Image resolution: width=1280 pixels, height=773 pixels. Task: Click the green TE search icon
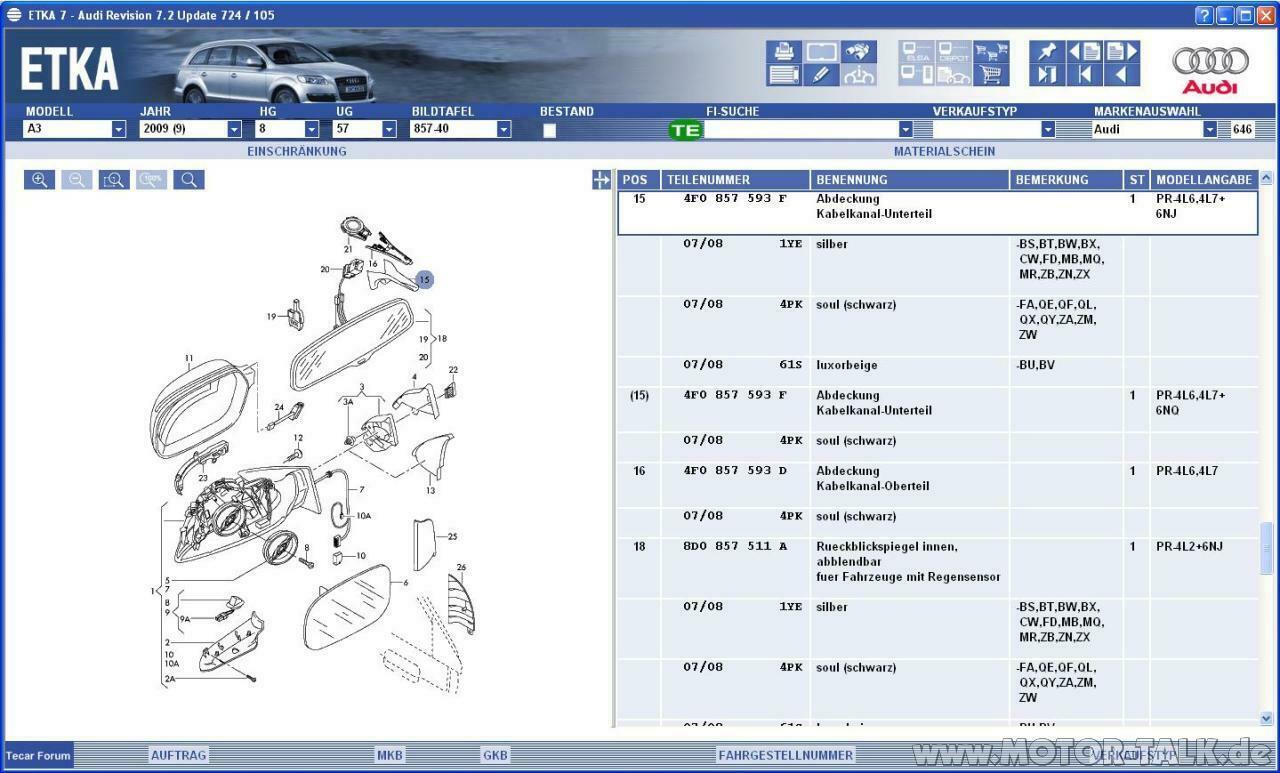[x=686, y=130]
